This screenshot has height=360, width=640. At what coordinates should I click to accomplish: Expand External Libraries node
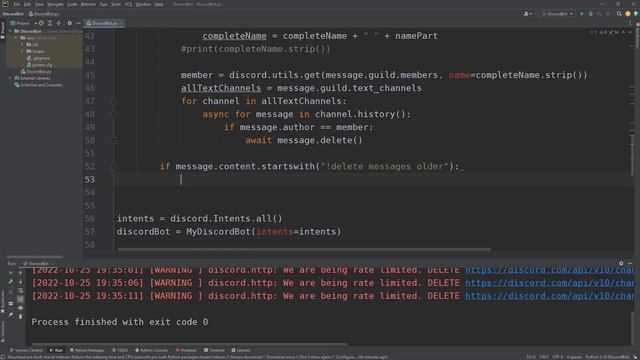[x=10, y=78]
